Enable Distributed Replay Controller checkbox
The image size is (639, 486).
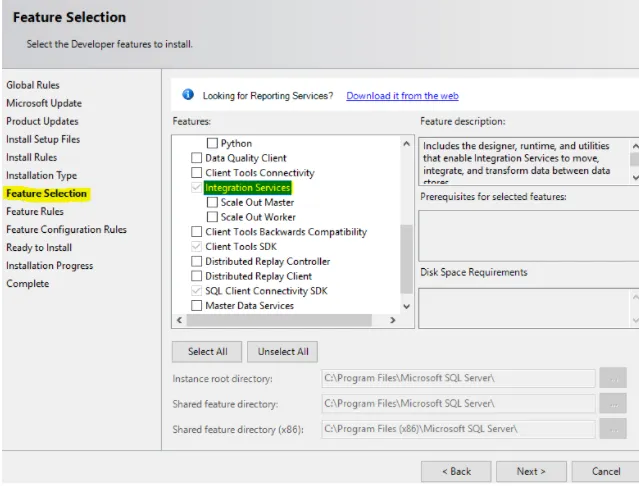point(196,261)
